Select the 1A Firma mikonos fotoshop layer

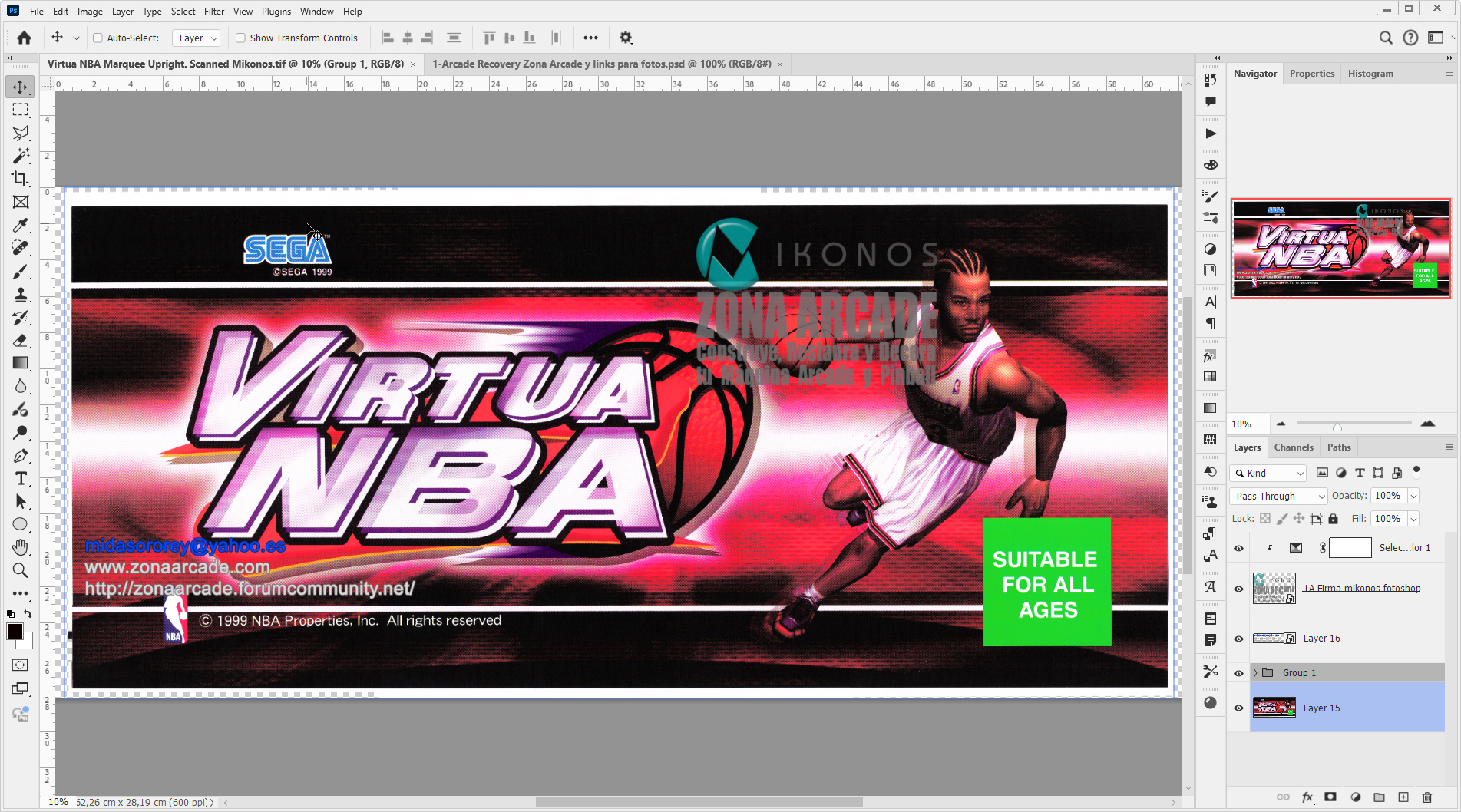tap(1363, 588)
